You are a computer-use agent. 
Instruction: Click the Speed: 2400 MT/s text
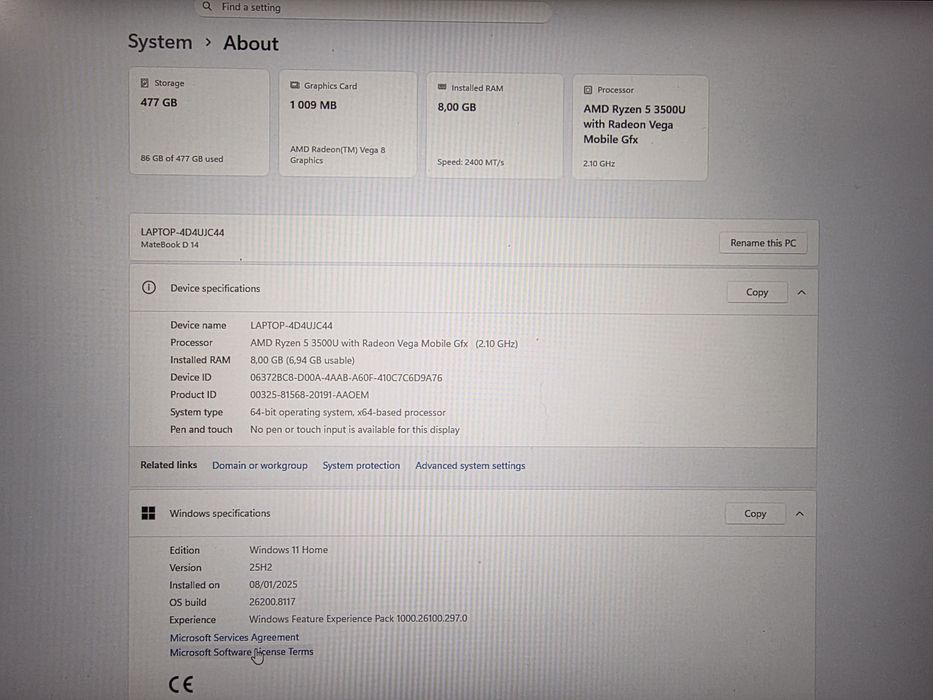[x=471, y=162]
